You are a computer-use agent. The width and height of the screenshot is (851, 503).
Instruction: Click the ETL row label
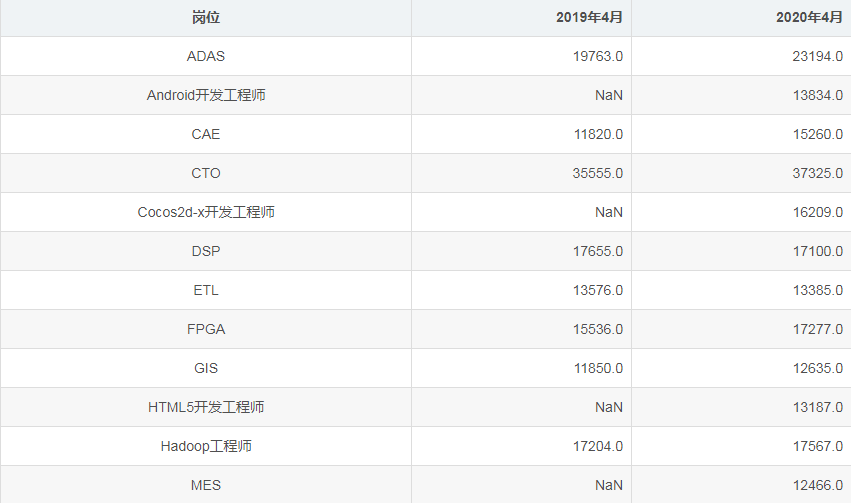click(x=206, y=291)
